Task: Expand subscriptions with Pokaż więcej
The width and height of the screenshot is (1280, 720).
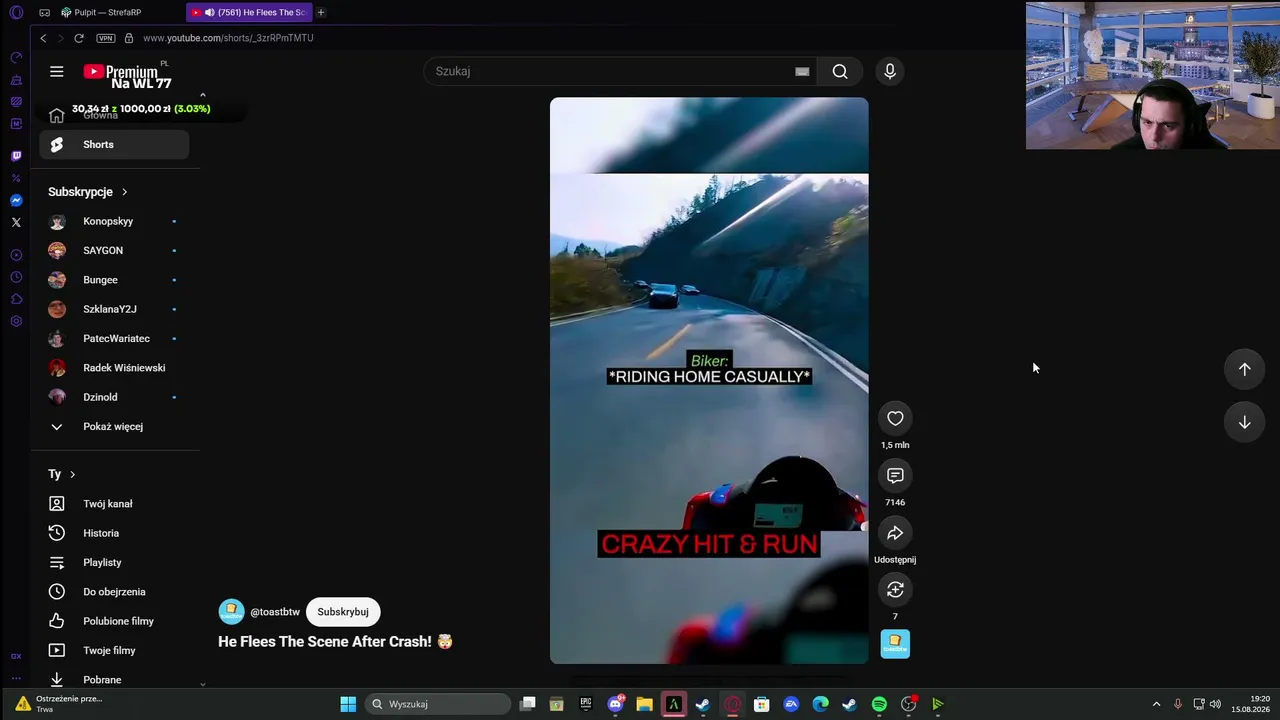Action: [114, 427]
